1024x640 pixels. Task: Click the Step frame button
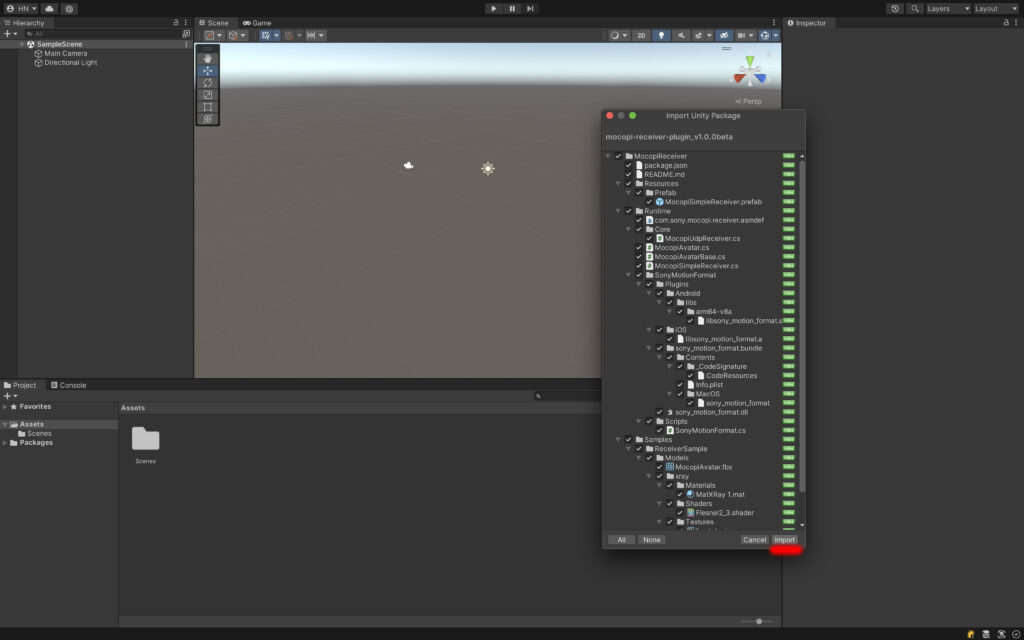pos(530,8)
